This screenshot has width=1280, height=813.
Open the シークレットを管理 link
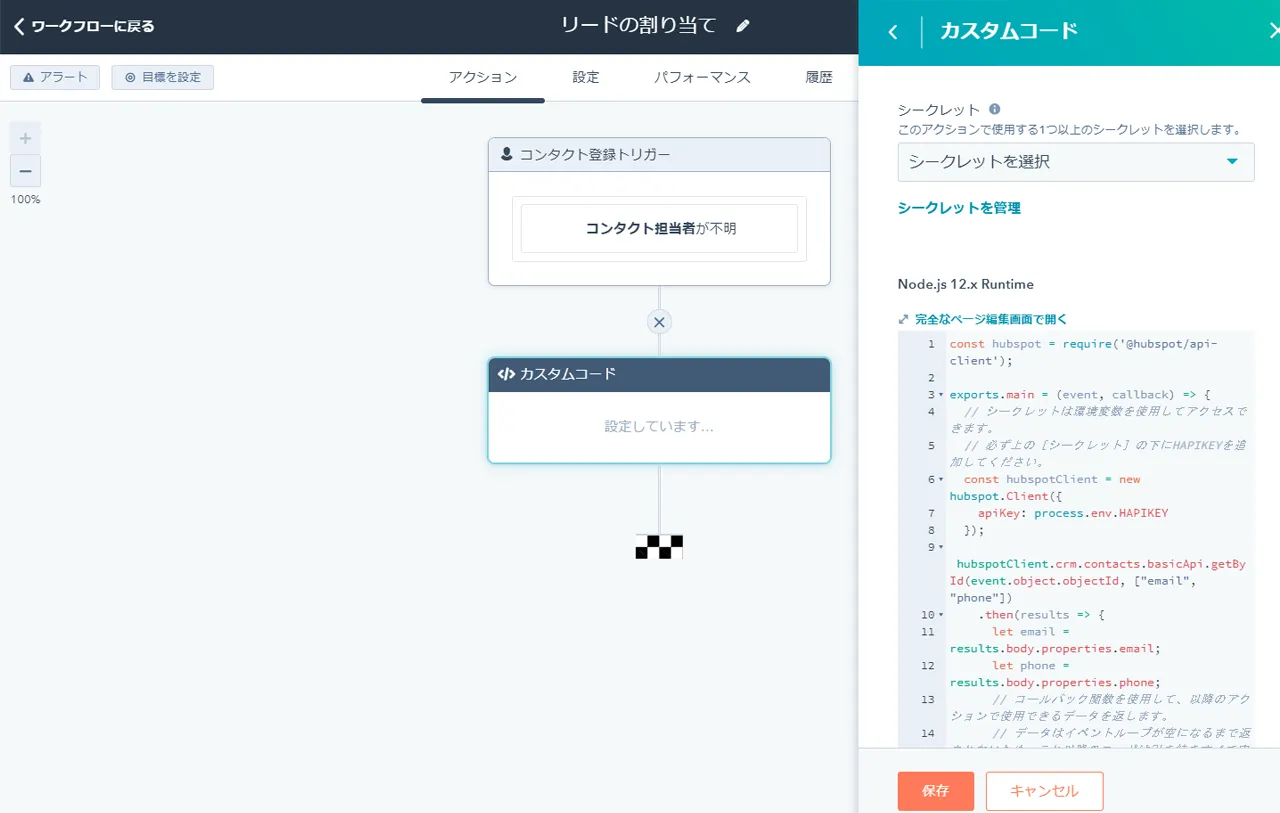958,208
